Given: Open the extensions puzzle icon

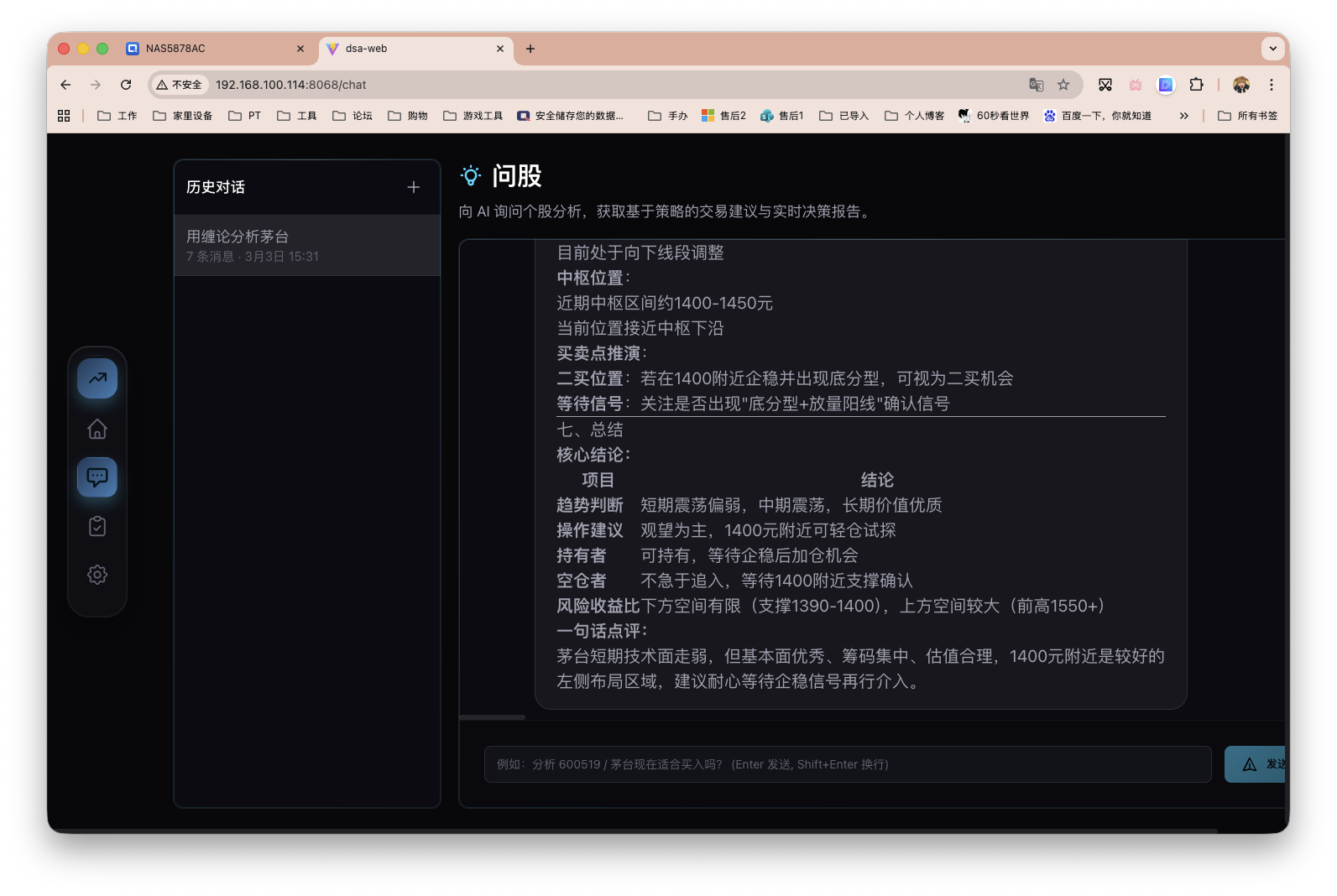Looking at the screenshot, I should click(1197, 85).
